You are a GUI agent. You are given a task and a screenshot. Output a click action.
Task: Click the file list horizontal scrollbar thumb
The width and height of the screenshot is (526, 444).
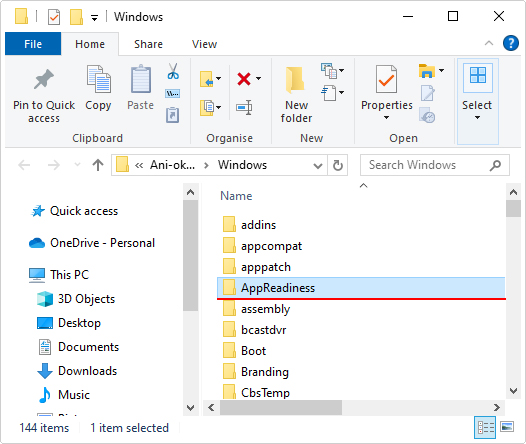coord(281,407)
